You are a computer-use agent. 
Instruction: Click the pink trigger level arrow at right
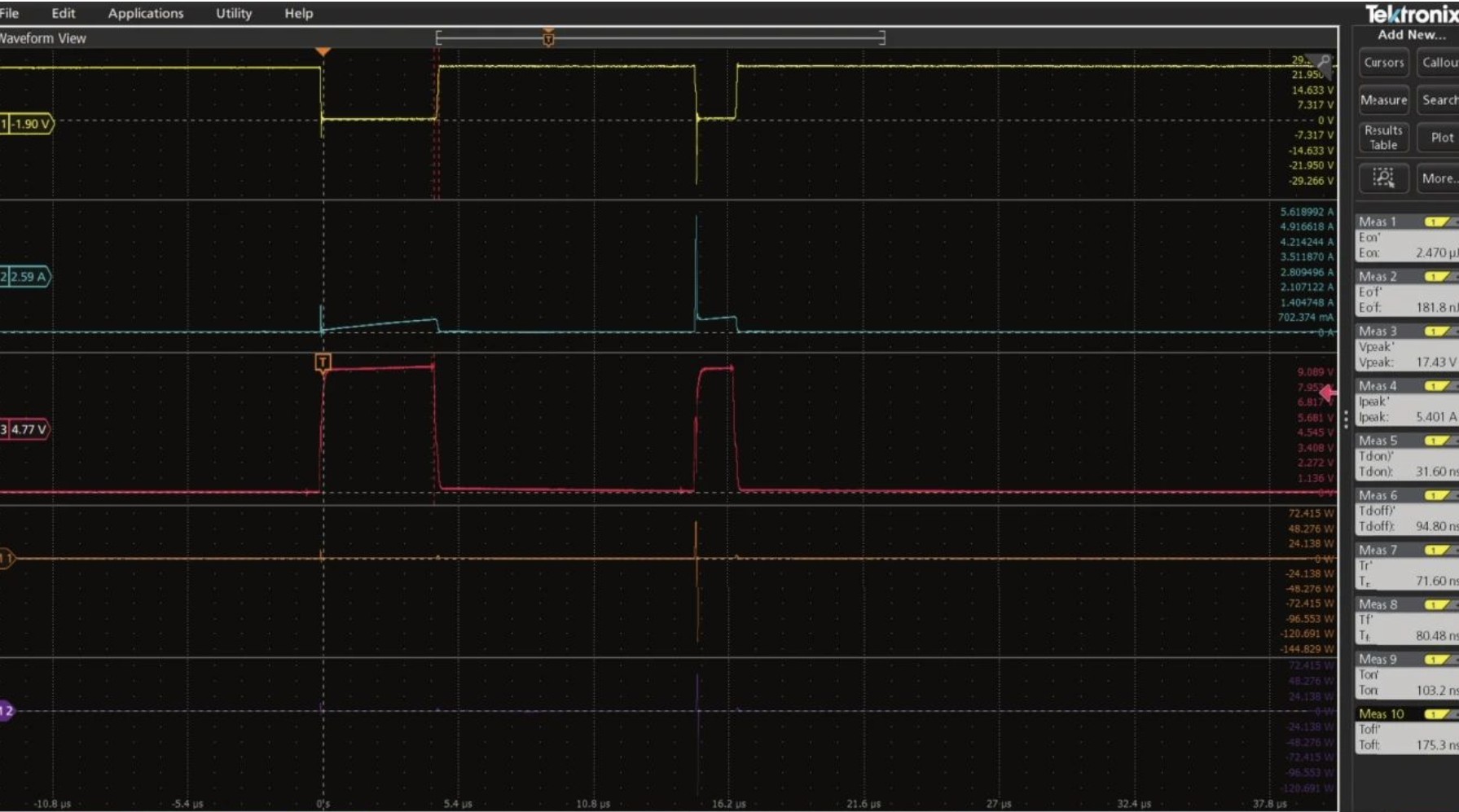[1328, 393]
